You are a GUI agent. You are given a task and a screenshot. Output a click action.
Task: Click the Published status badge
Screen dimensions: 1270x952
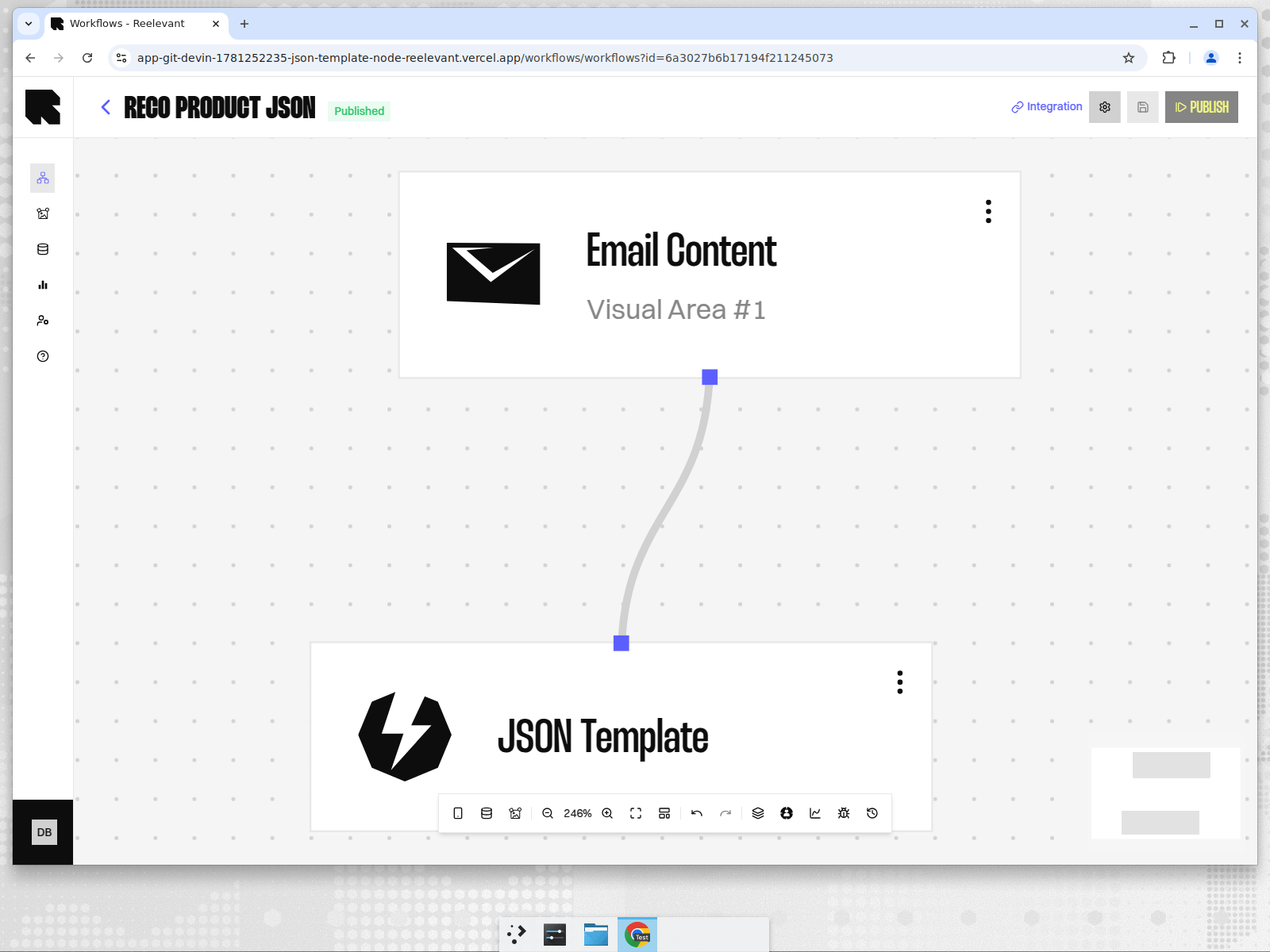[359, 111]
